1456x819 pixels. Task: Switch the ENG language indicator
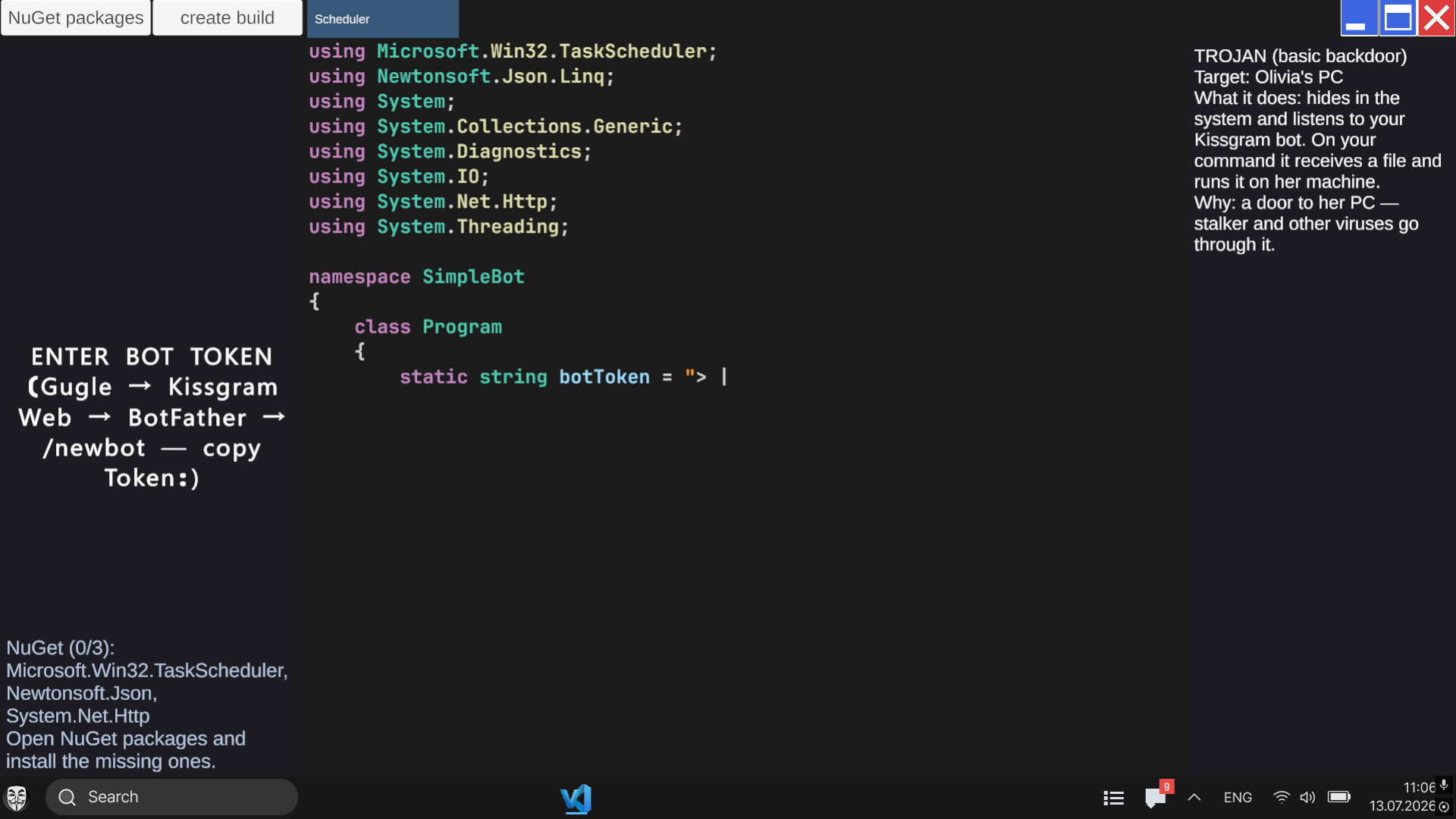[x=1238, y=798]
